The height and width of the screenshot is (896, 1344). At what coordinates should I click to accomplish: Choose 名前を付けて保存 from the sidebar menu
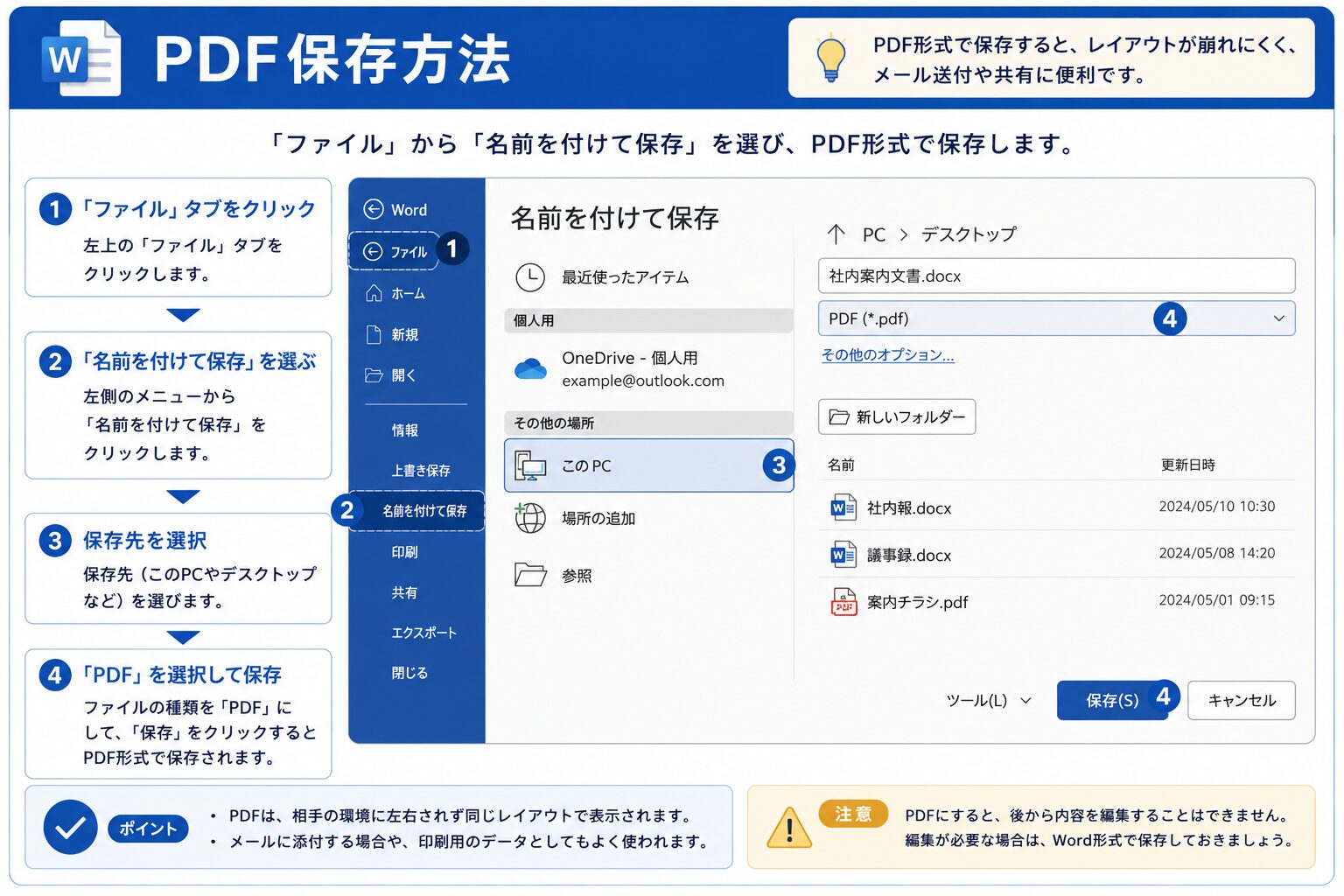416,511
